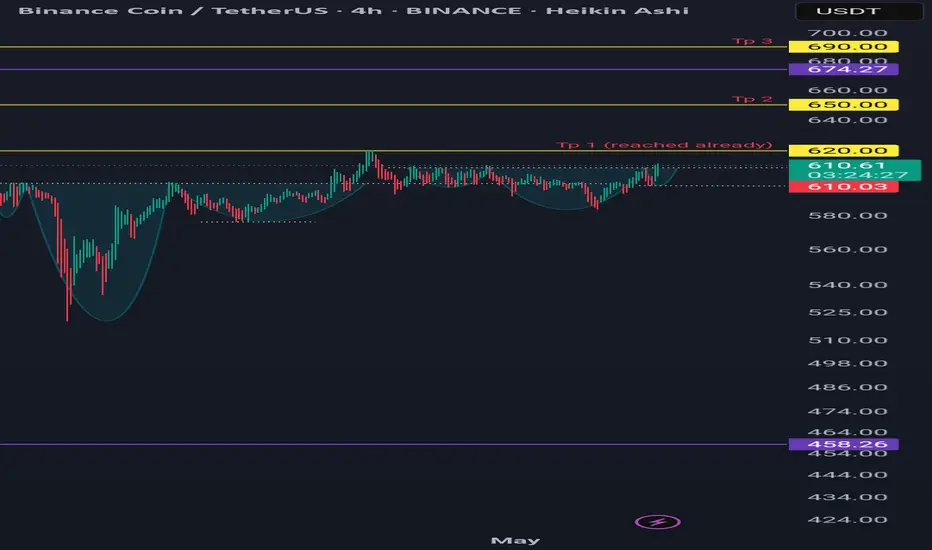This screenshot has height=550, width=932.
Task: Click the 486.00 price scale value
Action: point(848,388)
